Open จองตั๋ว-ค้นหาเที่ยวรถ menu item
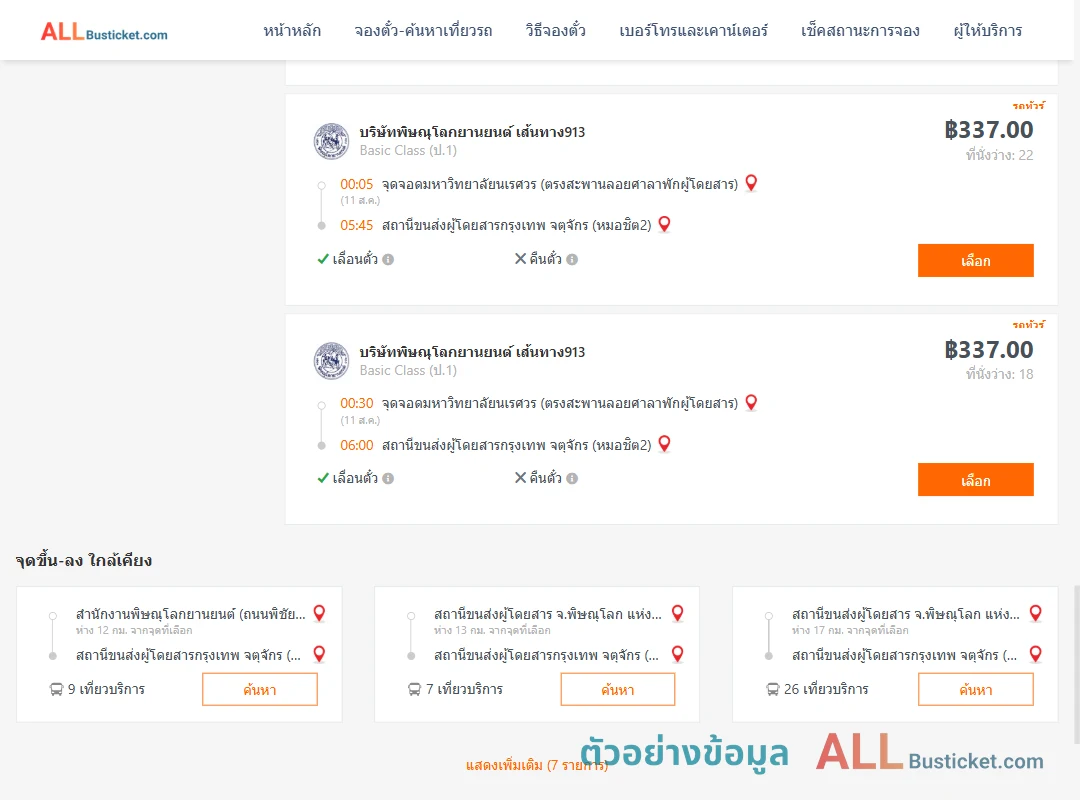1080x800 pixels. (423, 30)
